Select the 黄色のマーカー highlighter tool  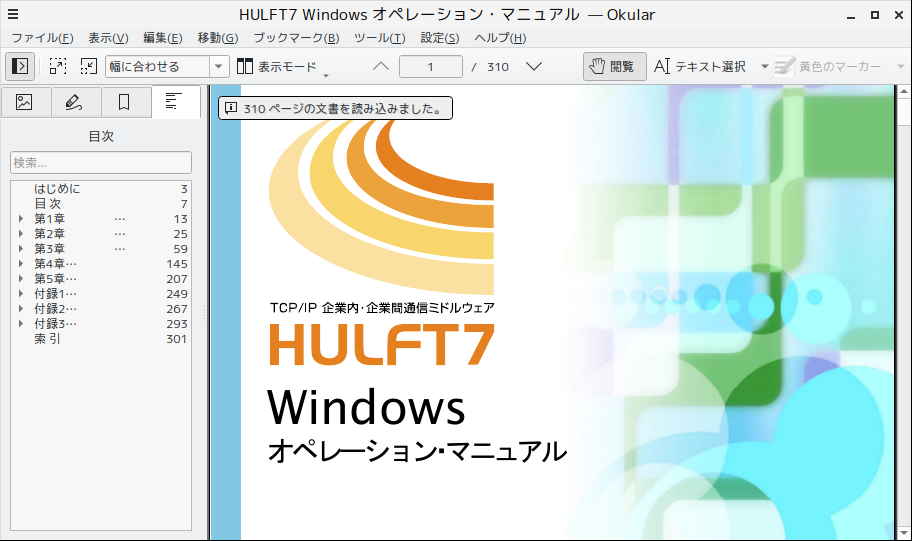point(828,66)
